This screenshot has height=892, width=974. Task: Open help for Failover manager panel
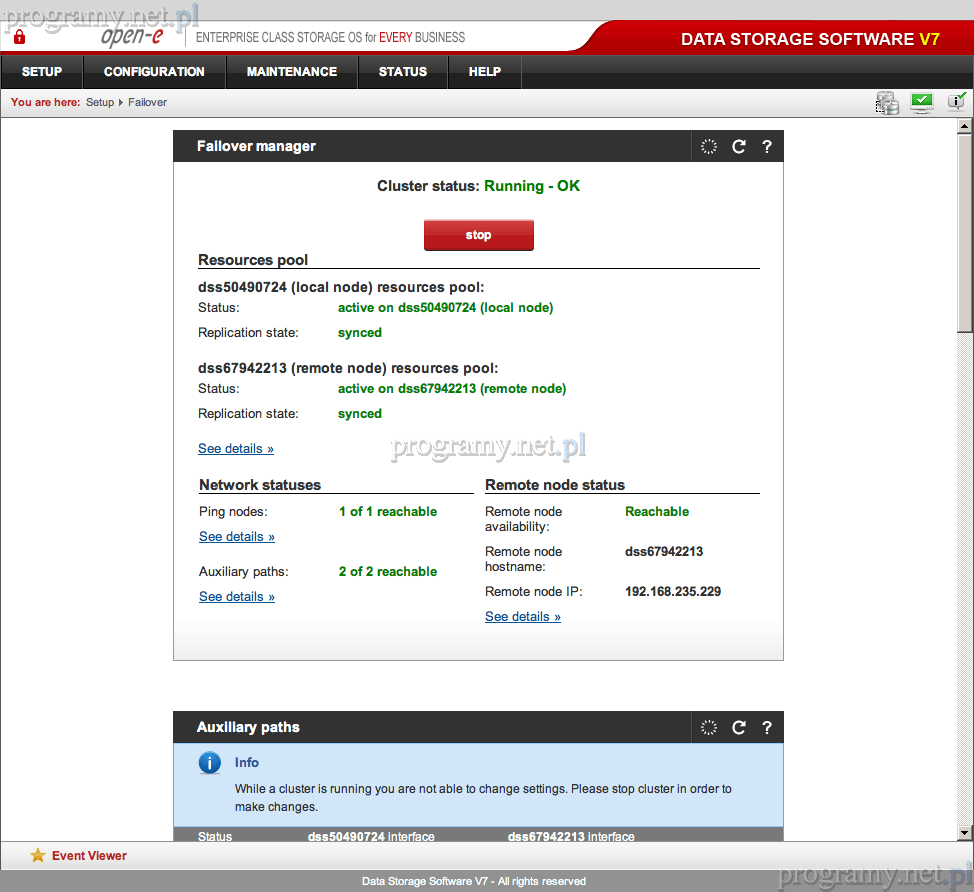click(767, 146)
